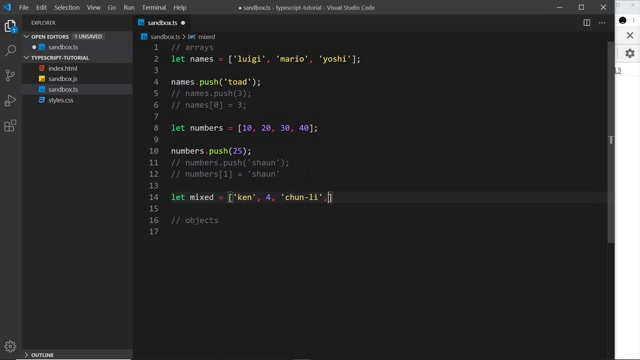Click sandbox.ts in the breadcrumb
The width and height of the screenshot is (640, 360).
point(165,37)
